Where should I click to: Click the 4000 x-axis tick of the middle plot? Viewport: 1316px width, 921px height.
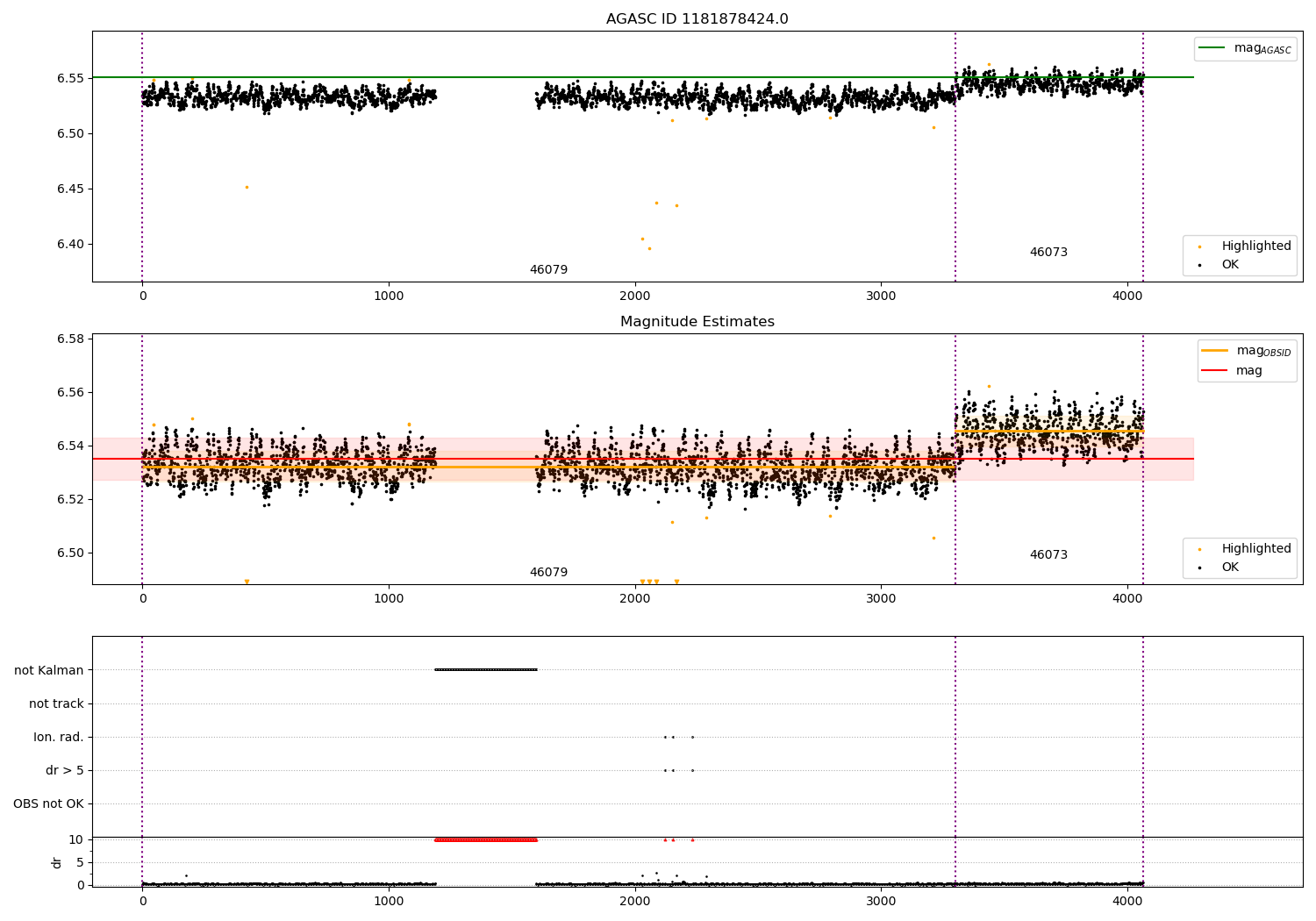point(1127,599)
